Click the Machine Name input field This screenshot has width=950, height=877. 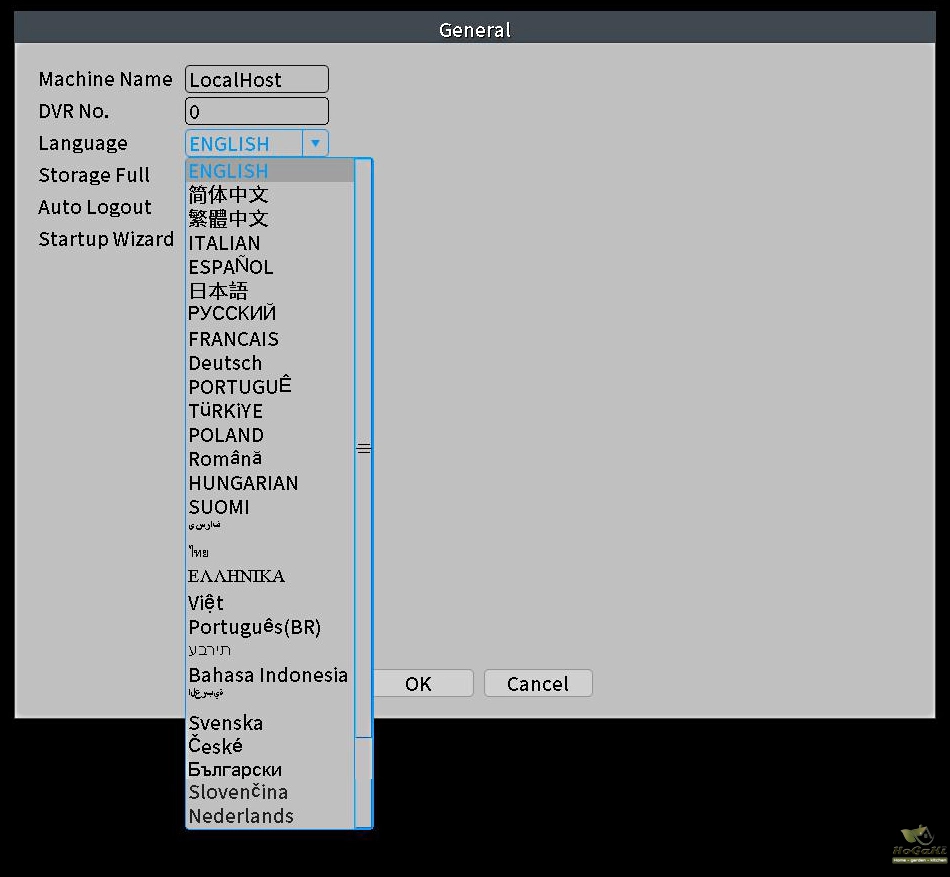point(257,80)
